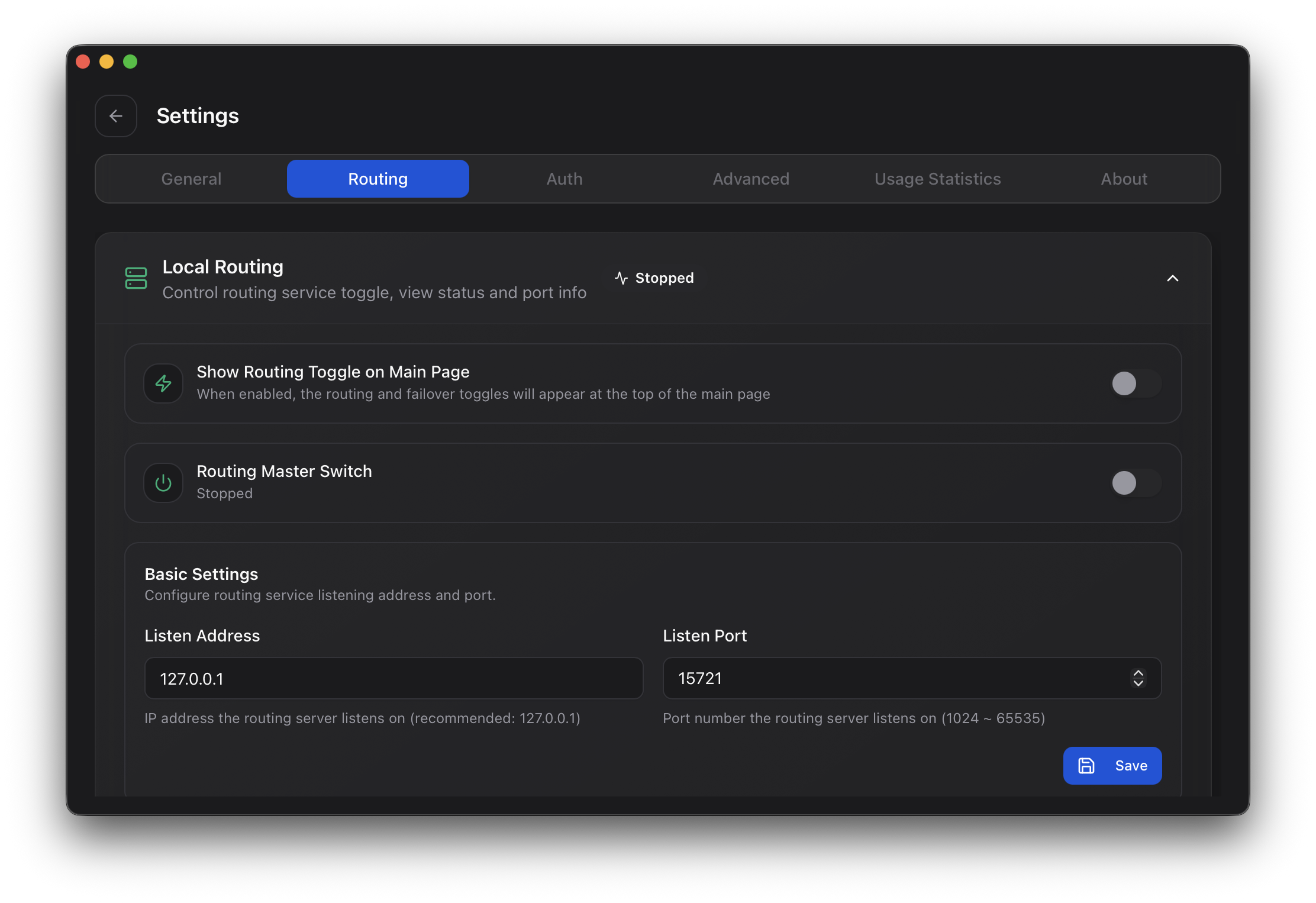The height and width of the screenshot is (903, 1316).
Task: Collapse the Local Routing section
Action: [x=1172, y=278]
